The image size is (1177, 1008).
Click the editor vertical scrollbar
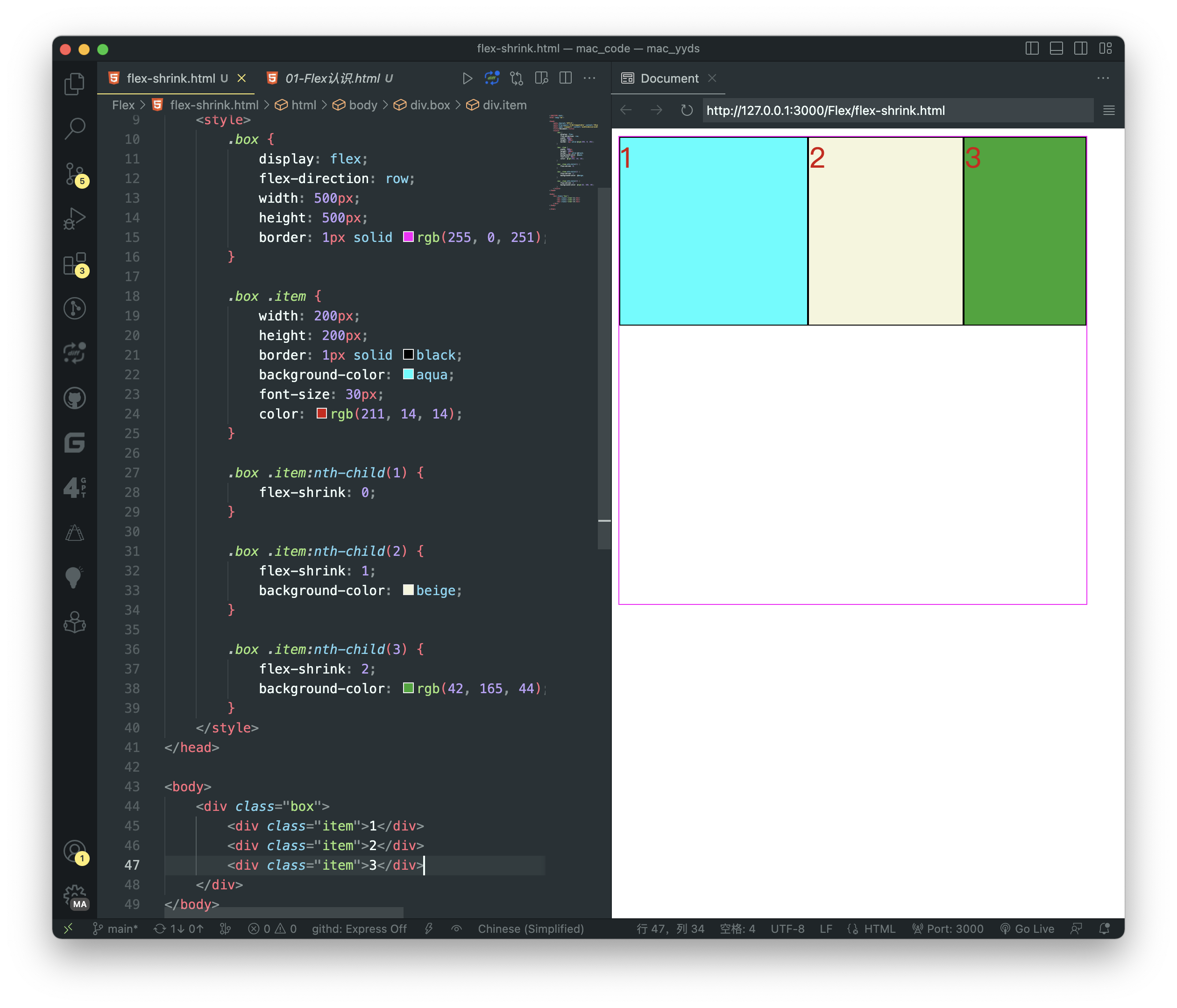[x=604, y=368]
